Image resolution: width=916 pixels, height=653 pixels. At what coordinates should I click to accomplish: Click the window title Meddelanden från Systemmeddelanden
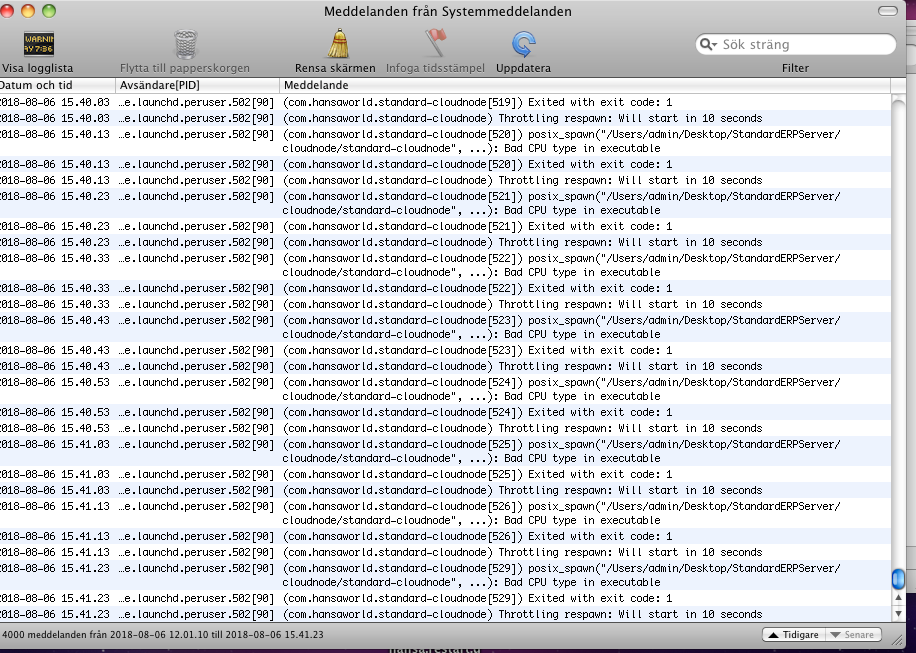(447, 11)
